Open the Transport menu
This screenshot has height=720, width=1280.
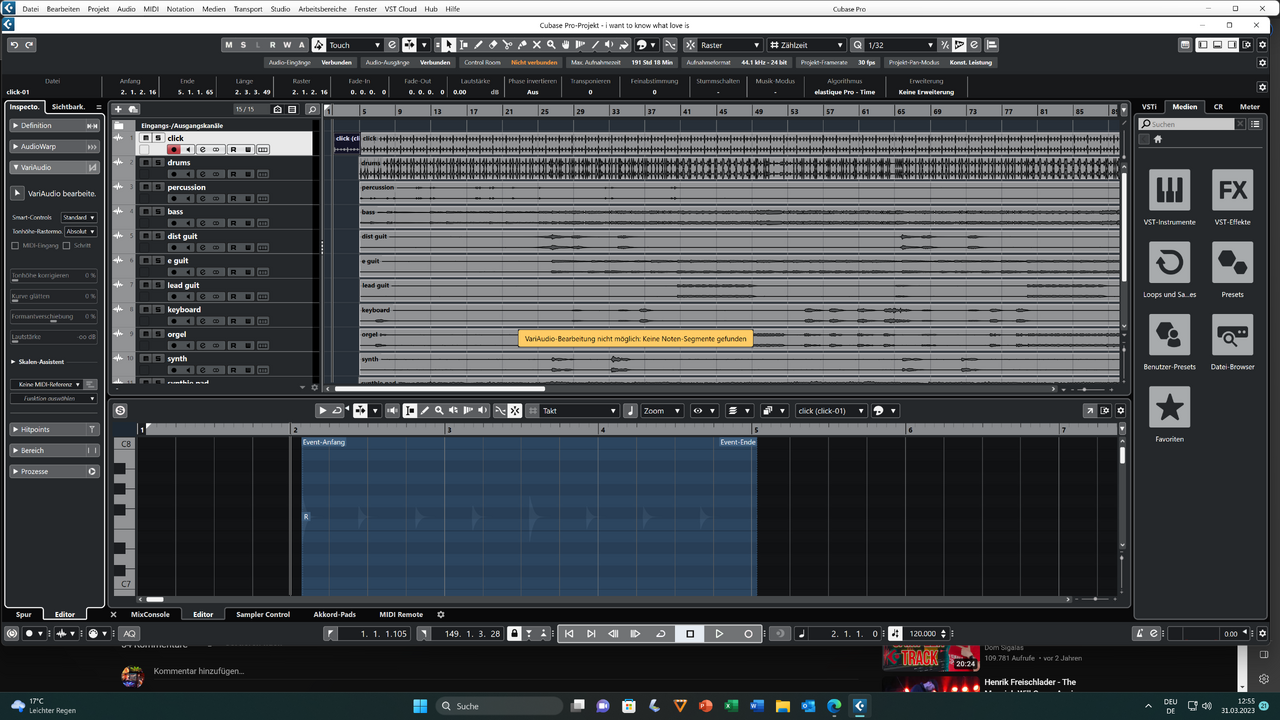248,8
